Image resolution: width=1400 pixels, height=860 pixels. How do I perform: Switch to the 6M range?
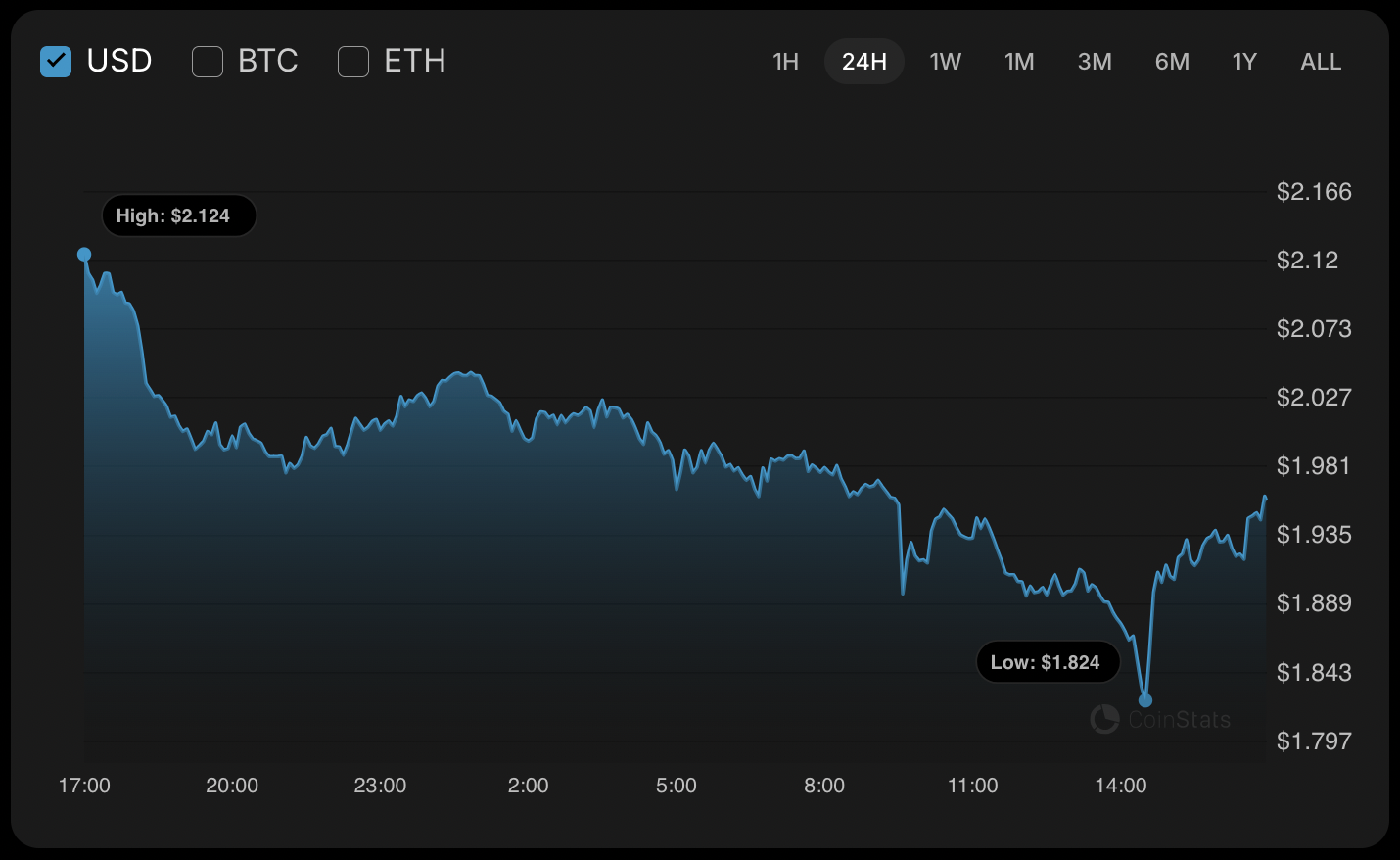tap(1172, 62)
